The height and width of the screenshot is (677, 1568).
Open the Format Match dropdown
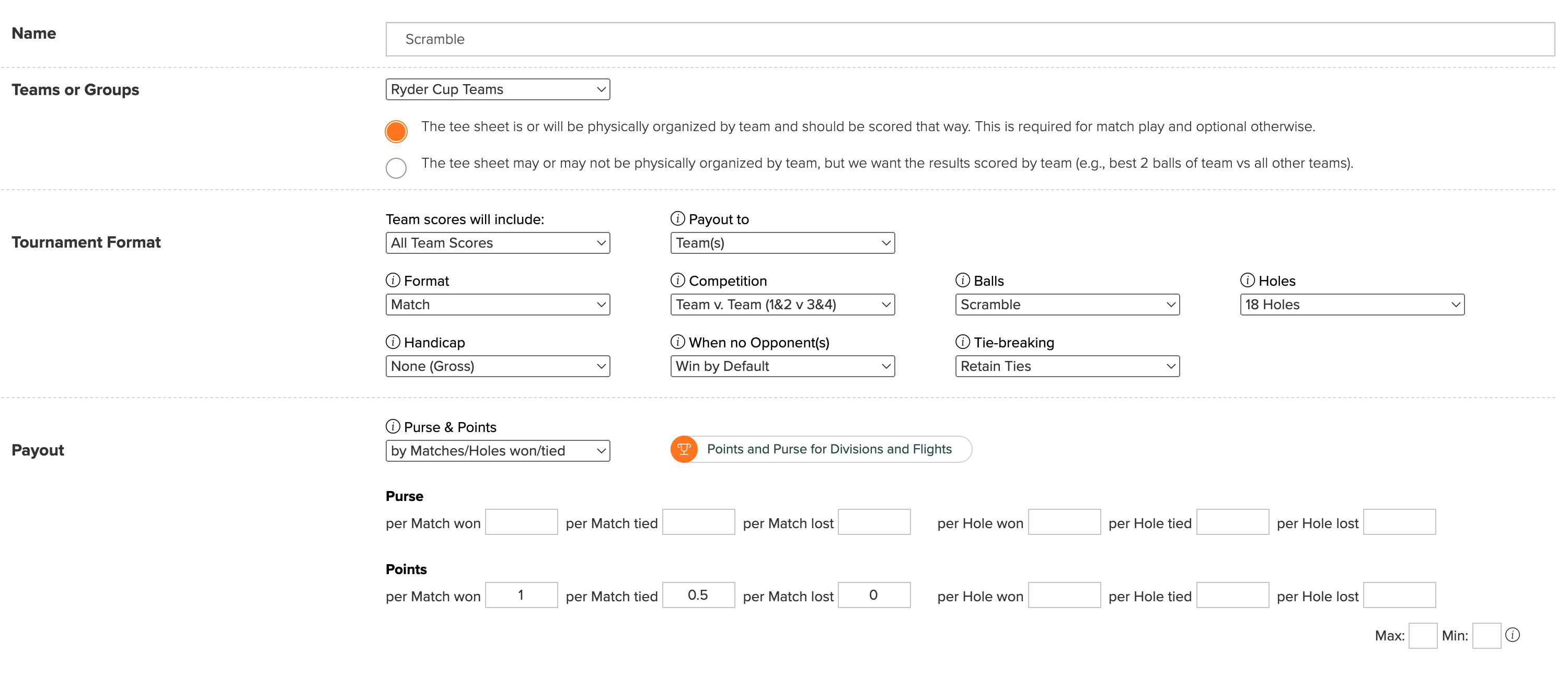[498, 305]
